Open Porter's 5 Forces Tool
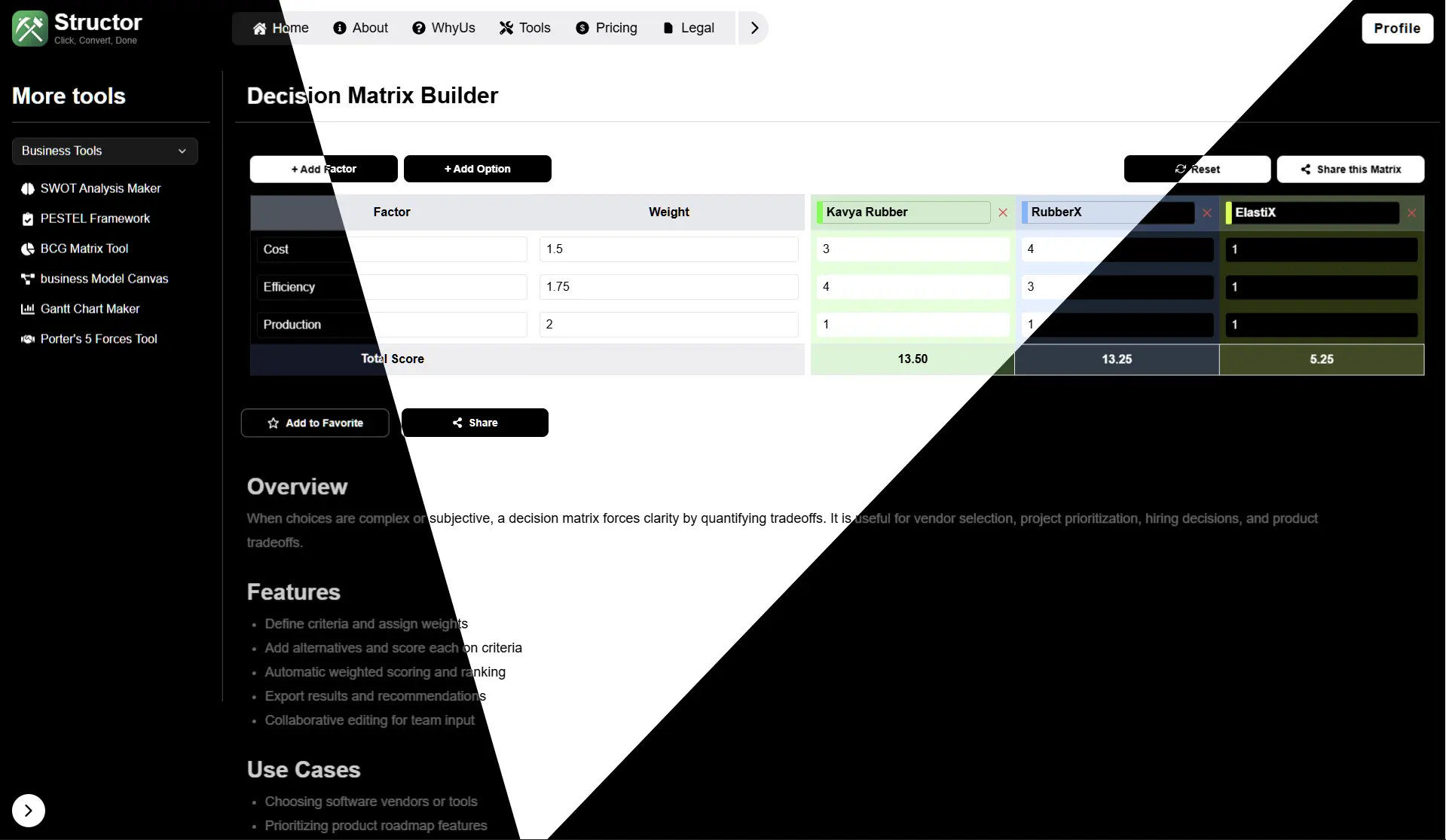Viewport: 1446px width, 840px height. click(x=99, y=339)
